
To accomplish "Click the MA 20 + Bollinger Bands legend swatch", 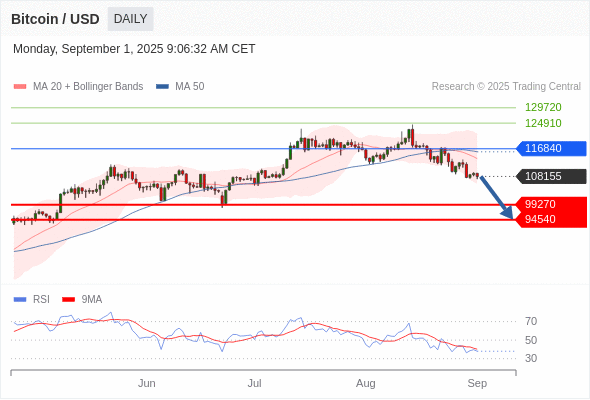I will pyautogui.click(x=20, y=87).
